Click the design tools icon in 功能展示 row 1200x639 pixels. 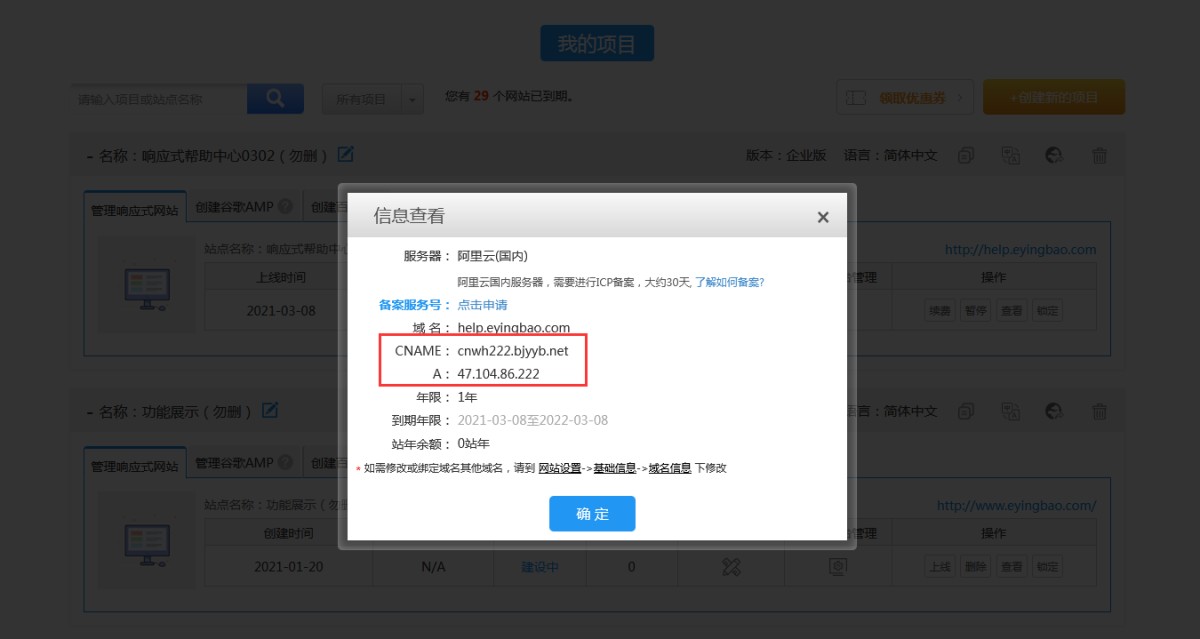pyautogui.click(x=731, y=567)
